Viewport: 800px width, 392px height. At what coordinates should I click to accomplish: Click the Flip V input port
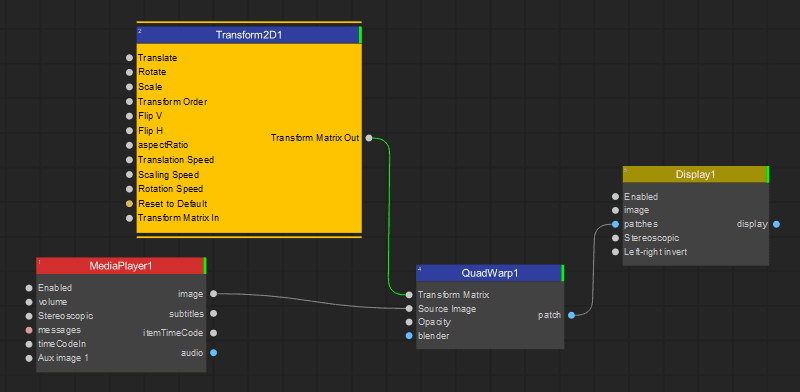point(130,116)
